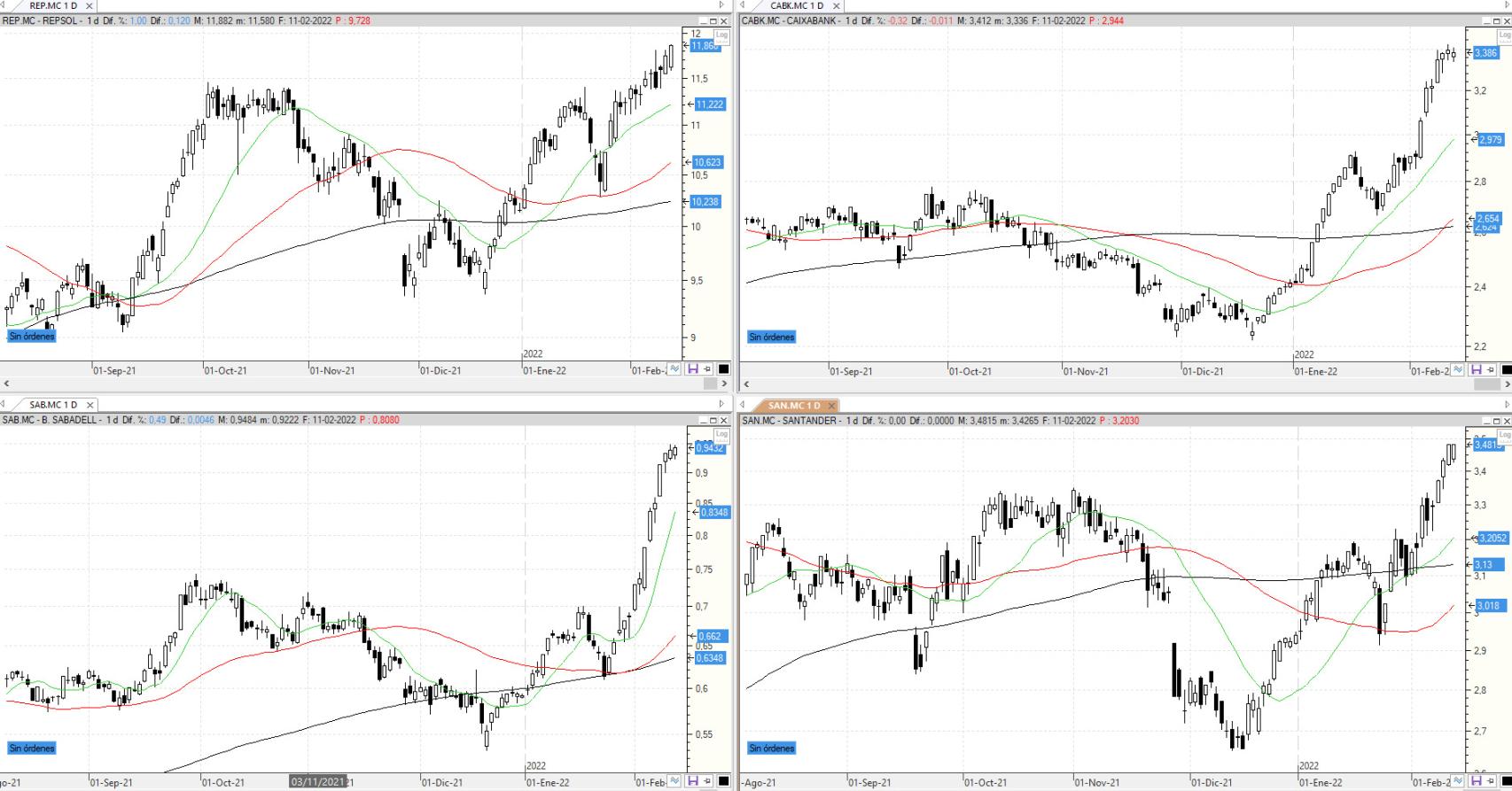Screen dimensions: 1512x791
Task: Select the CABK.MC 1 D tab
Action: [796, 6]
